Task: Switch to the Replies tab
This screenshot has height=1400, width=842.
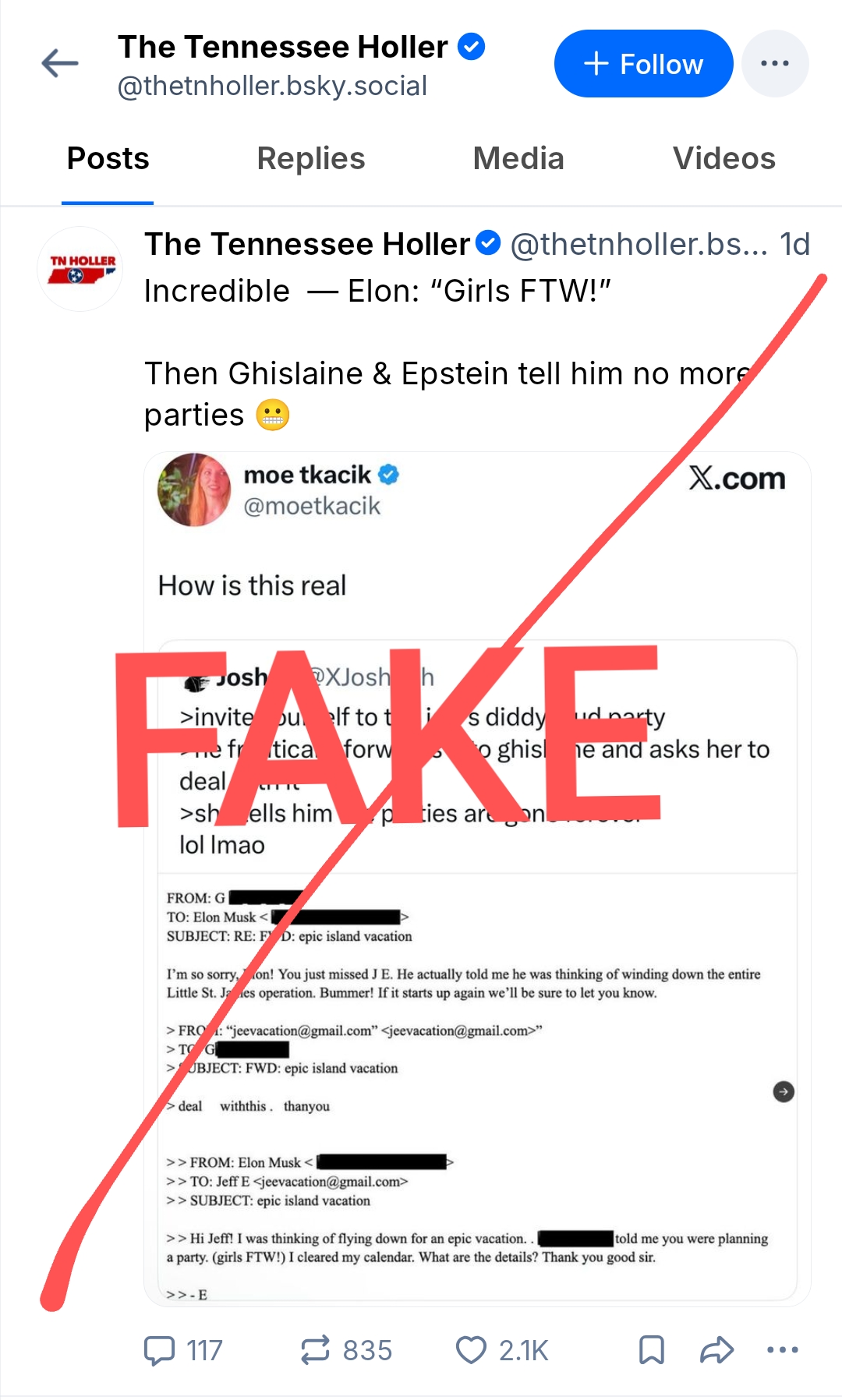Action: (311, 159)
